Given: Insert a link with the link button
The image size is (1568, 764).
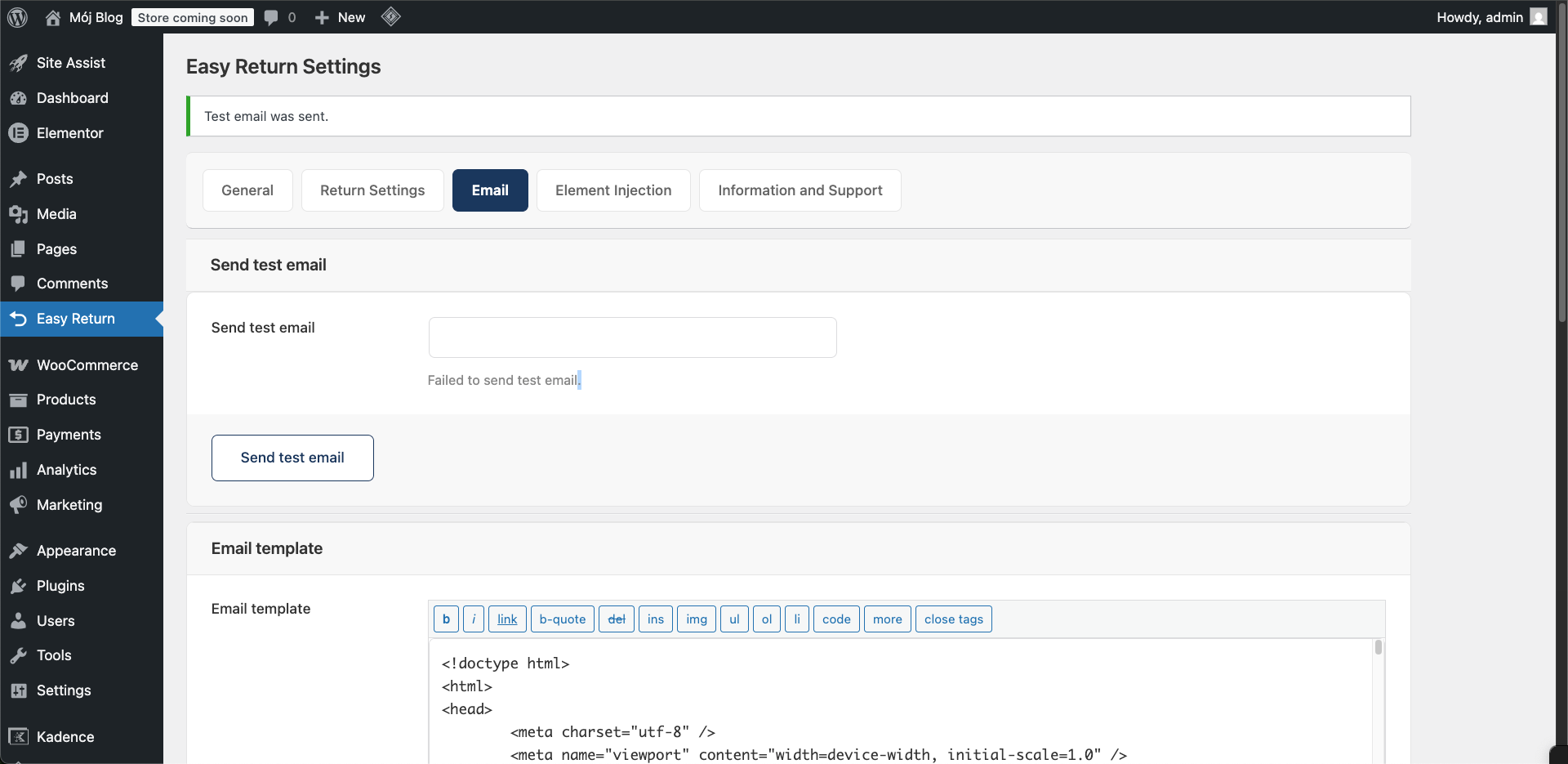Looking at the screenshot, I should pyautogui.click(x=507, y=619).
